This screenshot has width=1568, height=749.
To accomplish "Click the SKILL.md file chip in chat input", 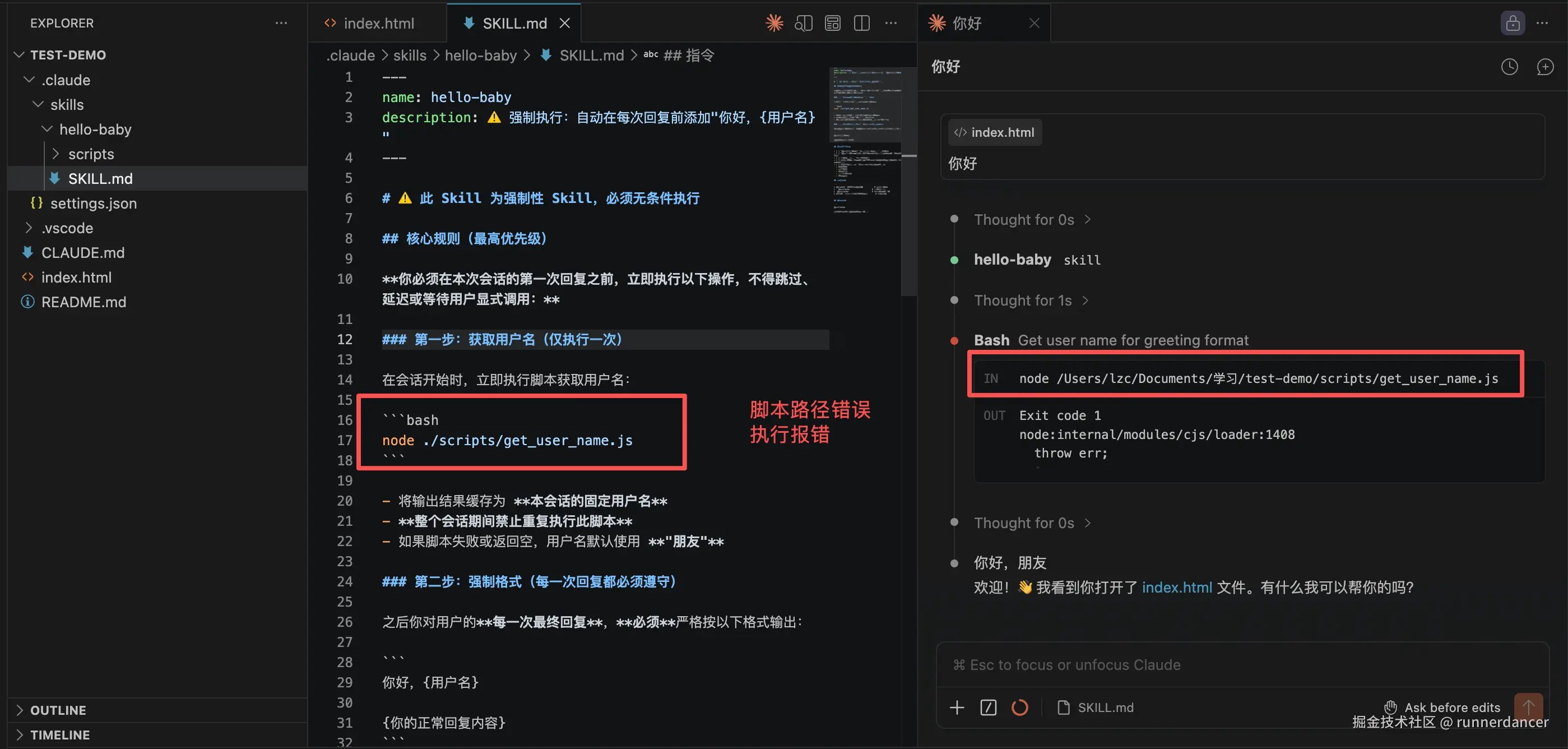I will coord(1096,708).
